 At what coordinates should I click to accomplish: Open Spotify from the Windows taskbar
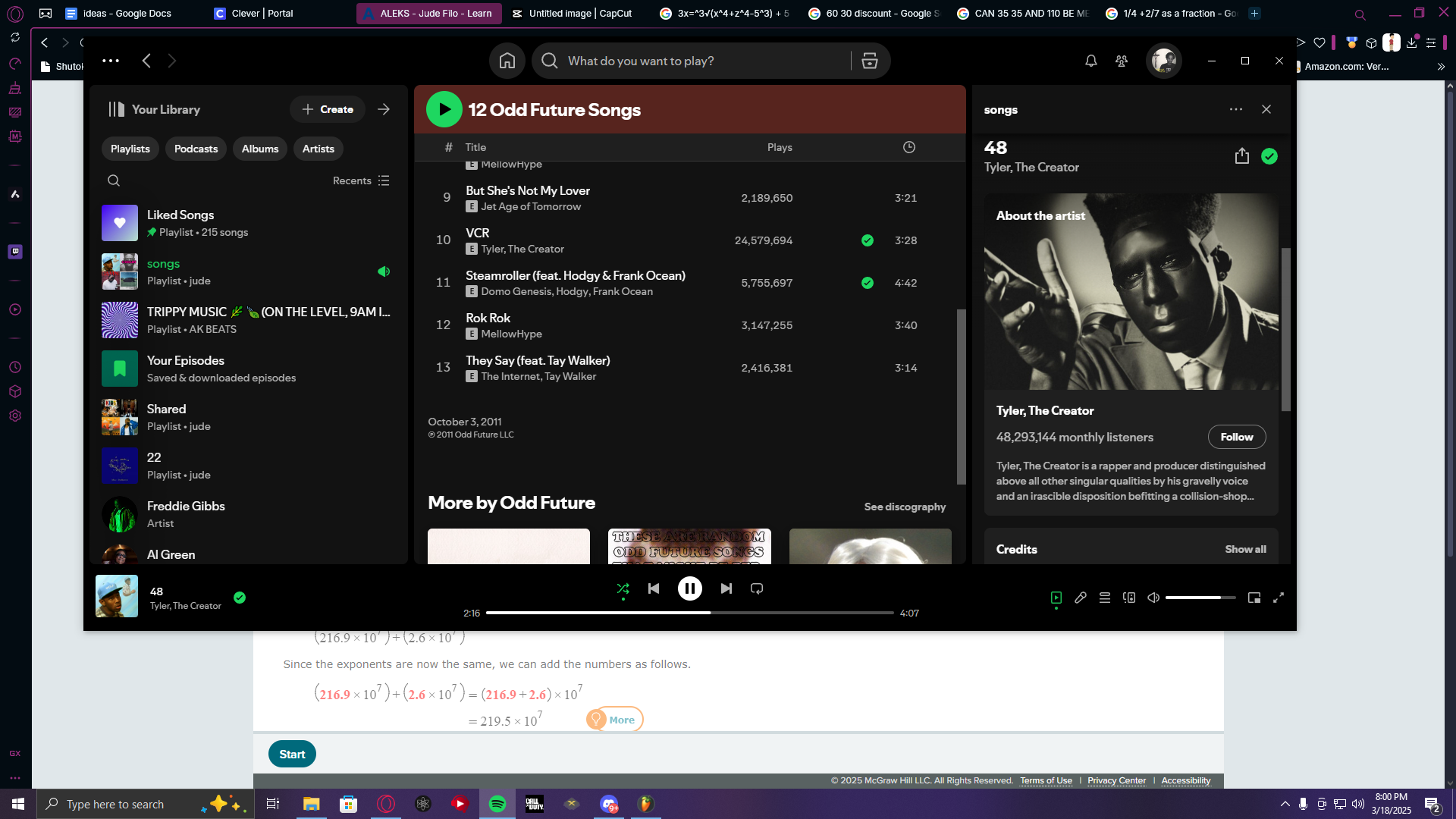[497, 804]
